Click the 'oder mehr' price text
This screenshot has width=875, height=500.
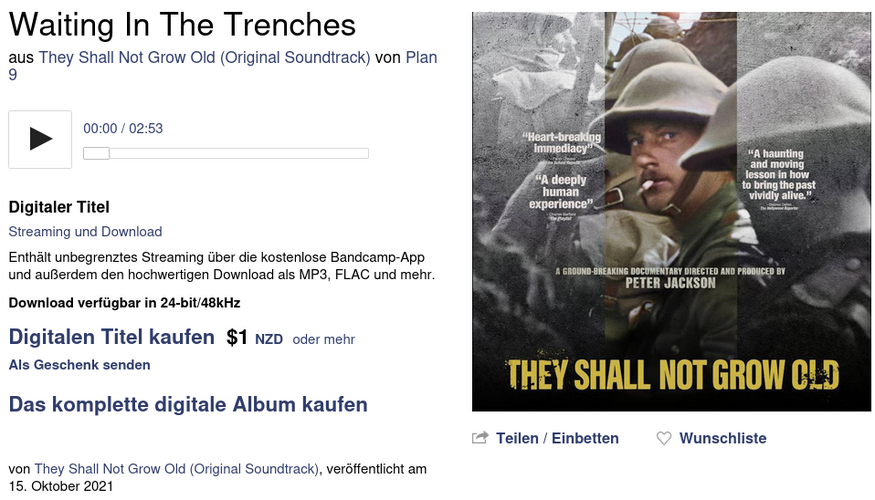pos(324,339)
